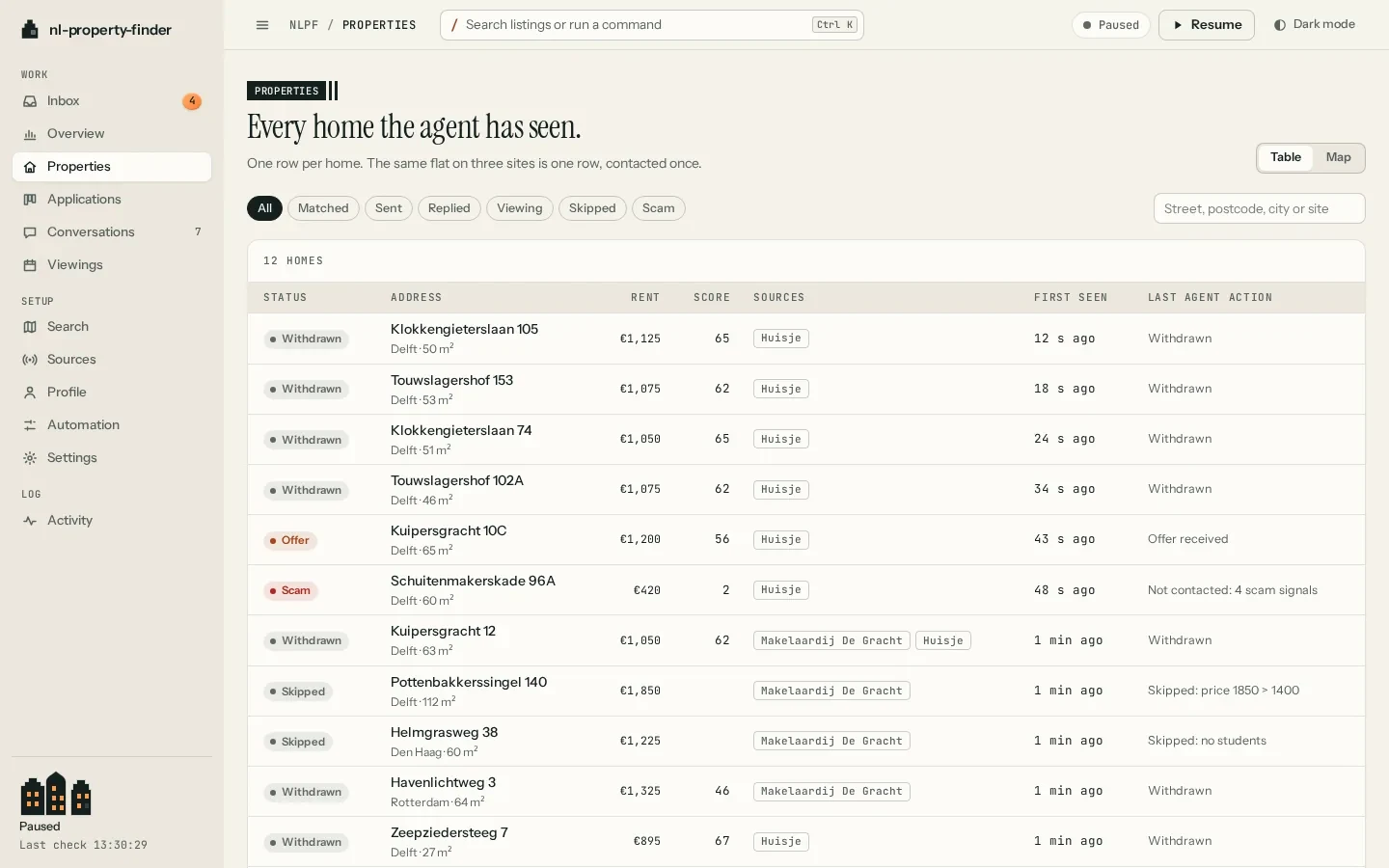Toggle the sidebar with hamburger icon
1389x868 pixels.
(262, 25)
